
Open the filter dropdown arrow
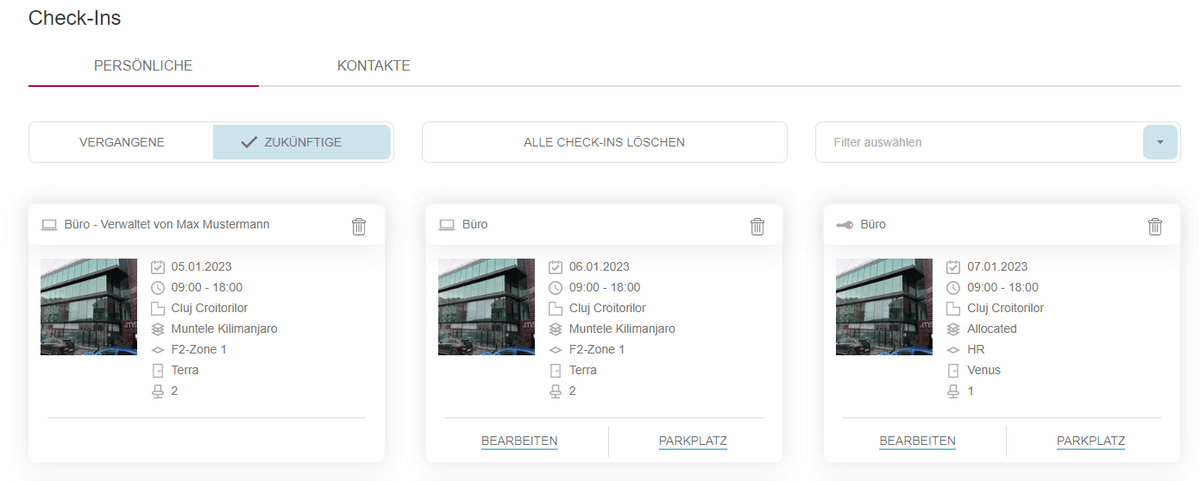(1159, 142)
